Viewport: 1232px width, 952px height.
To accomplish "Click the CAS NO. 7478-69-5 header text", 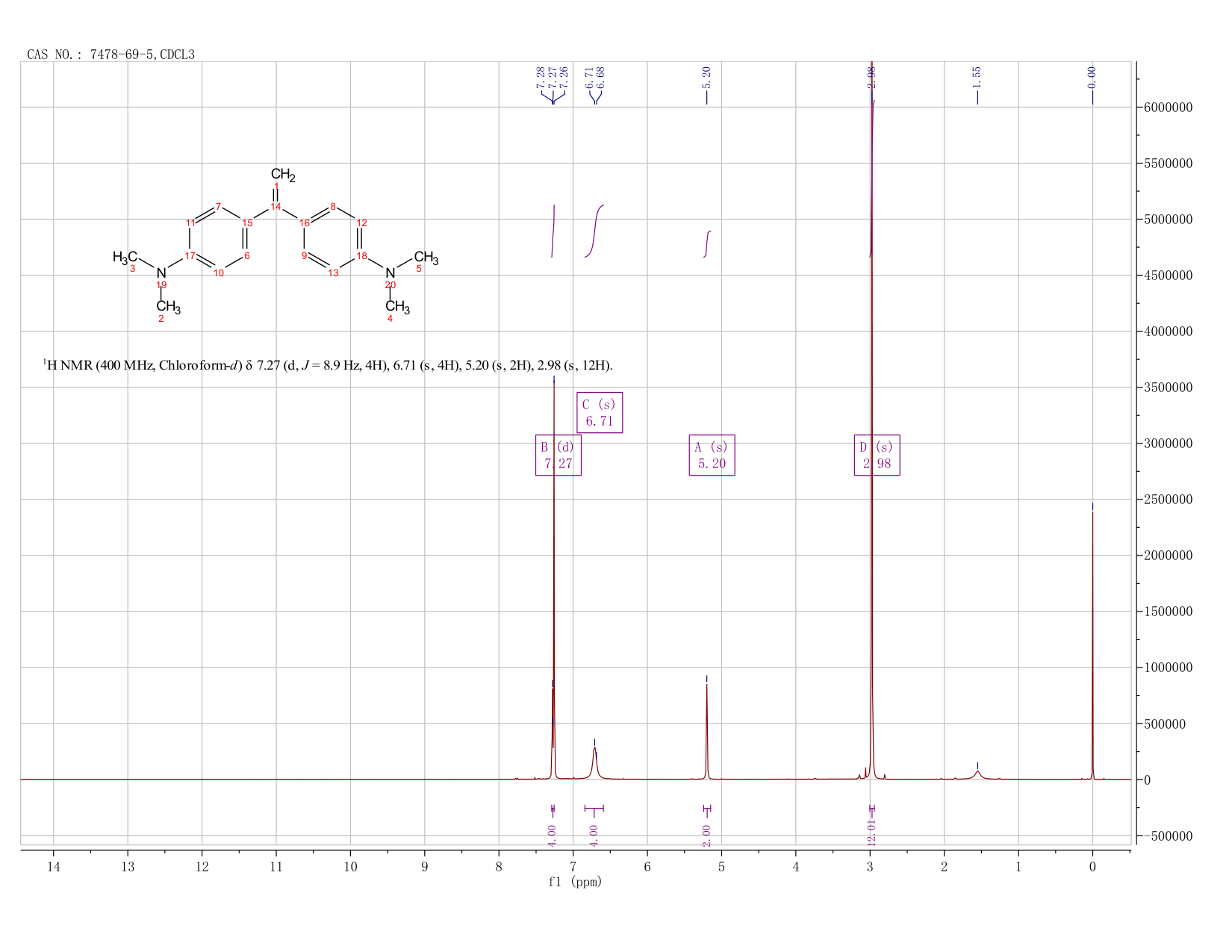I will point(111,55).
